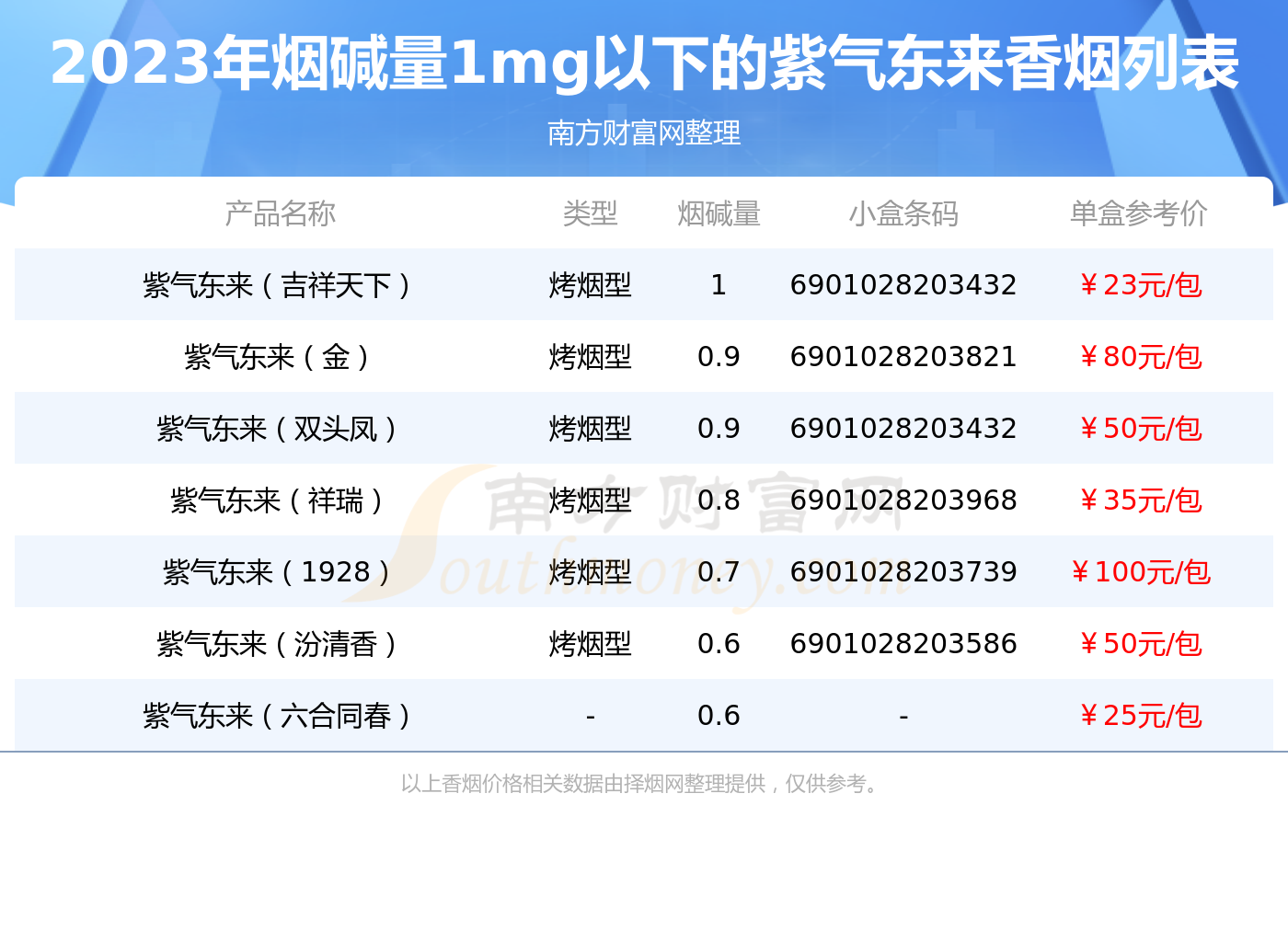Click product name 紫气东来（祥瑞）
Image resolution: width=1288 pixels, height=943 pixels.
[x=277, y=500]
